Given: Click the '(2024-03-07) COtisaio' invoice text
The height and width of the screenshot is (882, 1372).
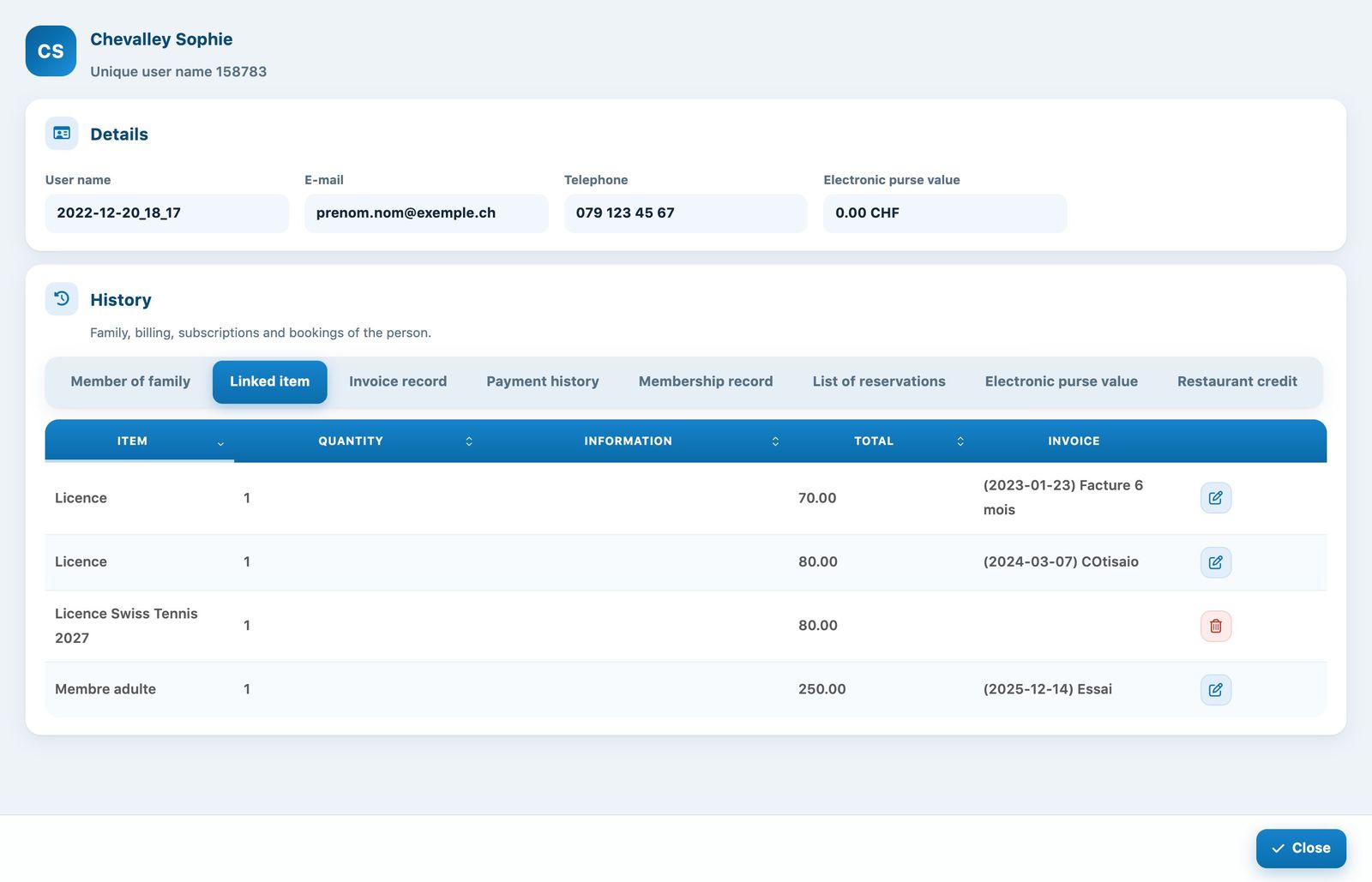Looking at the screenshot, I should (x=1061, y=562).
